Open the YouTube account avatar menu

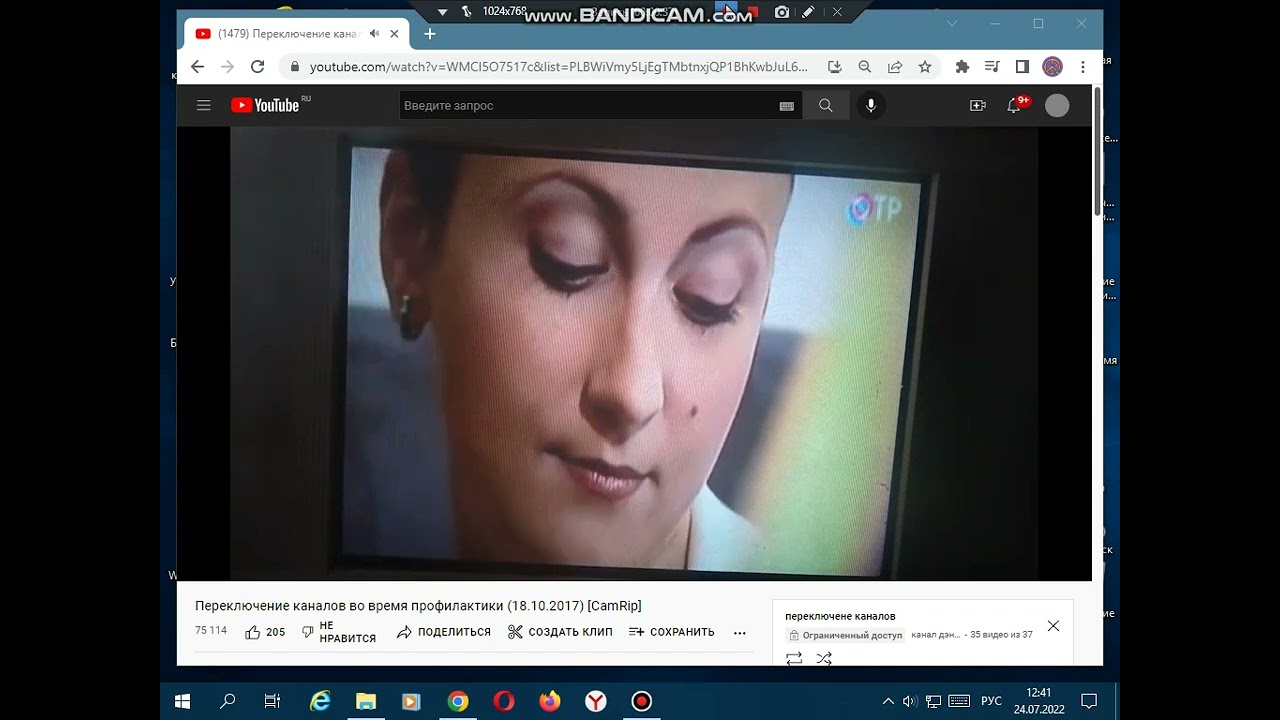[1057, 105]
